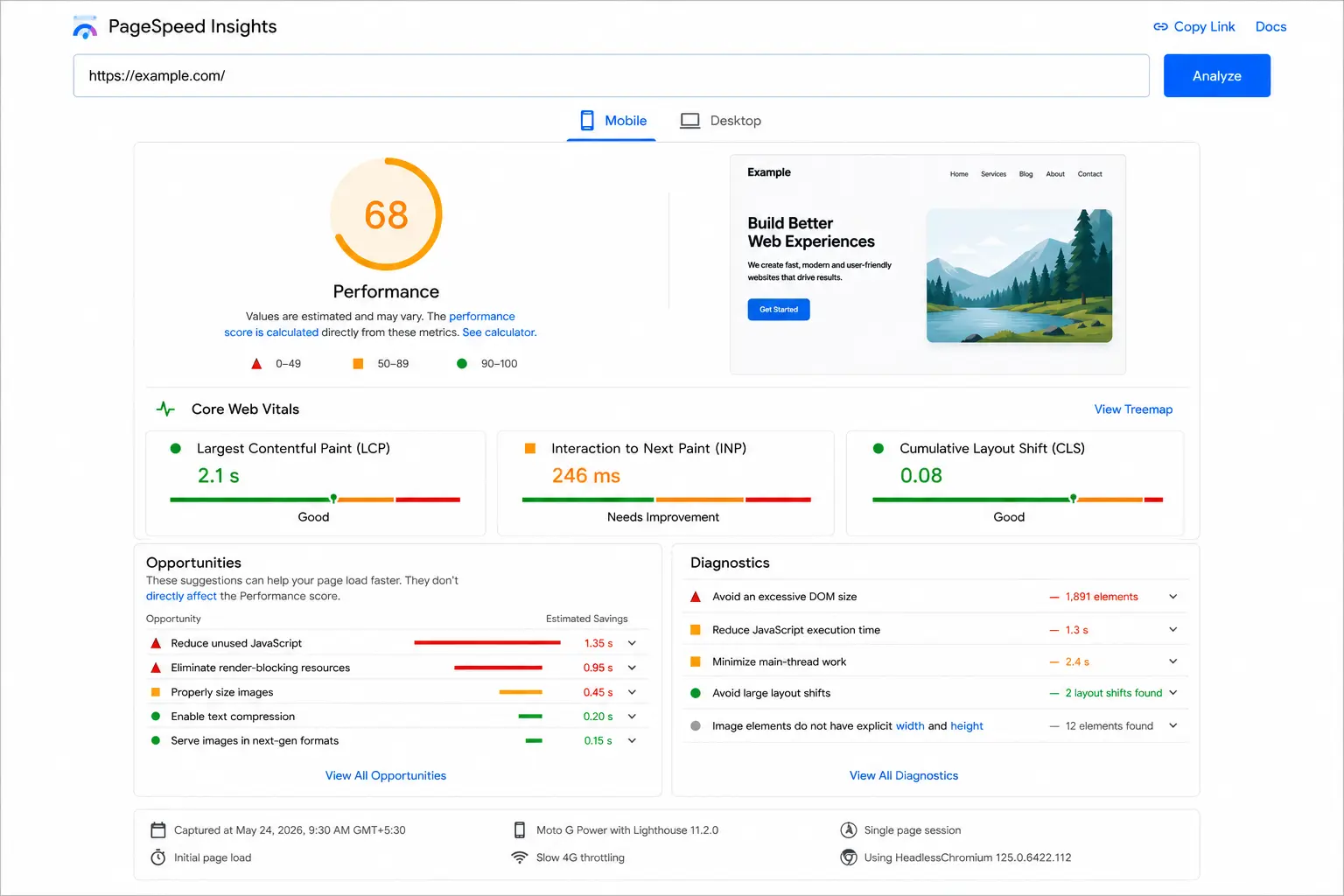
Task: Click the red triangle beside Reduce unused JavaScript
Action: click(x=156, y=643)
